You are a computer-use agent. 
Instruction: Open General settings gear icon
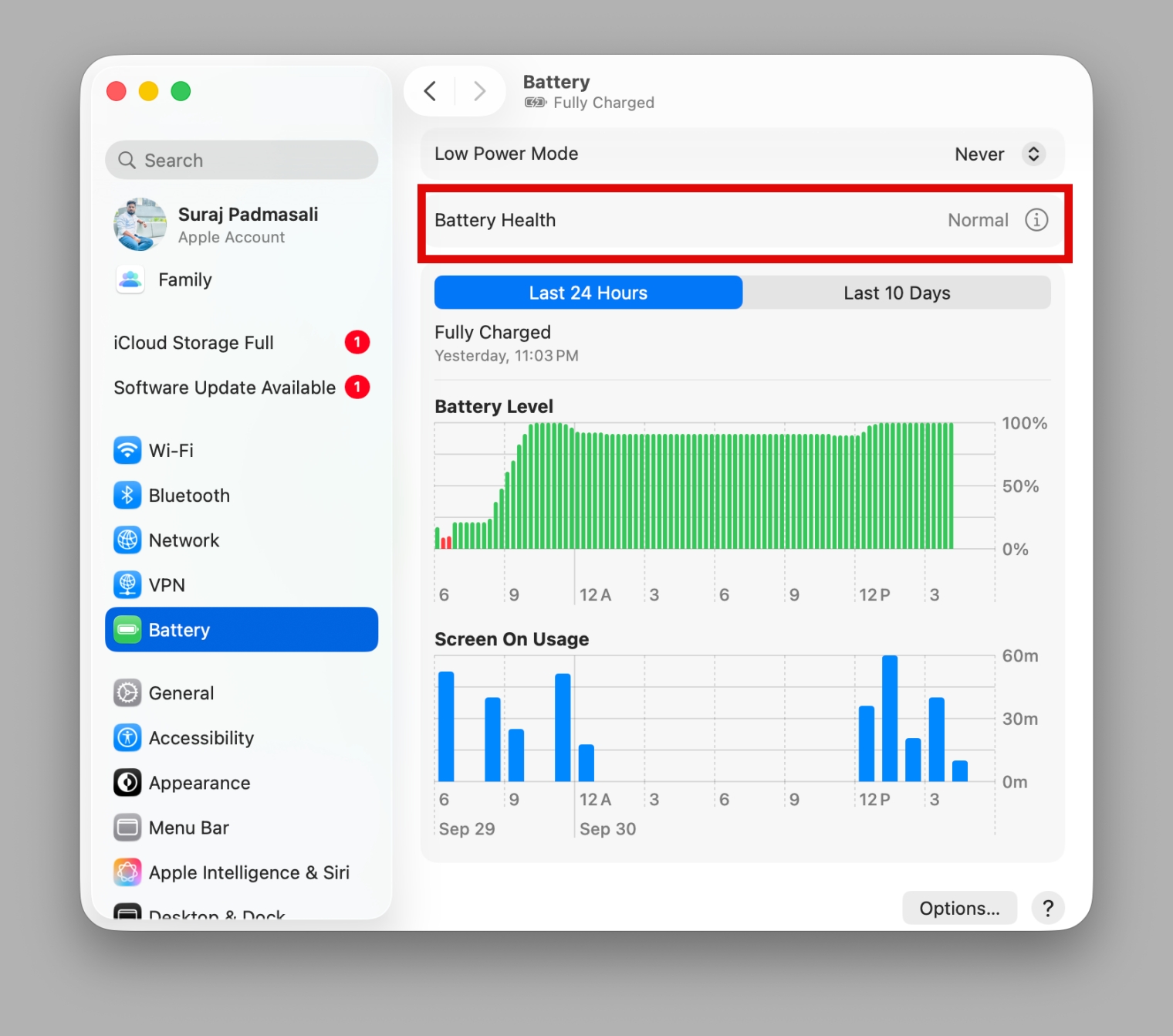pos(127,692)
